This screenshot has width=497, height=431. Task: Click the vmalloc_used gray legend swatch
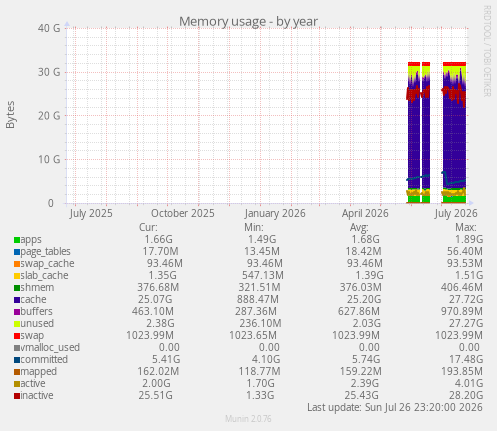click(17, 348)
